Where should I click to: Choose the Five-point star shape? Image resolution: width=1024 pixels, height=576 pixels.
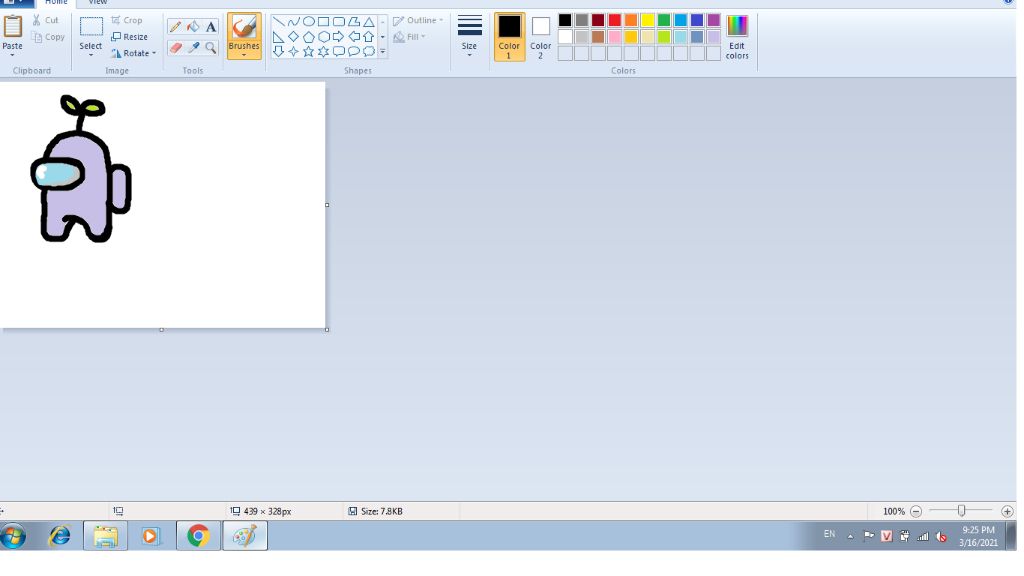click(309, 51)
